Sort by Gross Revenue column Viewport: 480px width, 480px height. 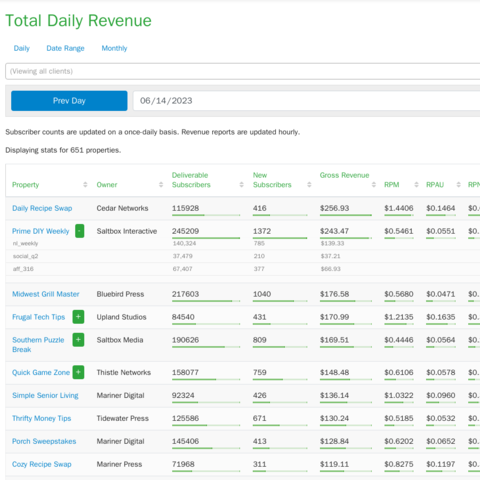(x=374, y=185)
